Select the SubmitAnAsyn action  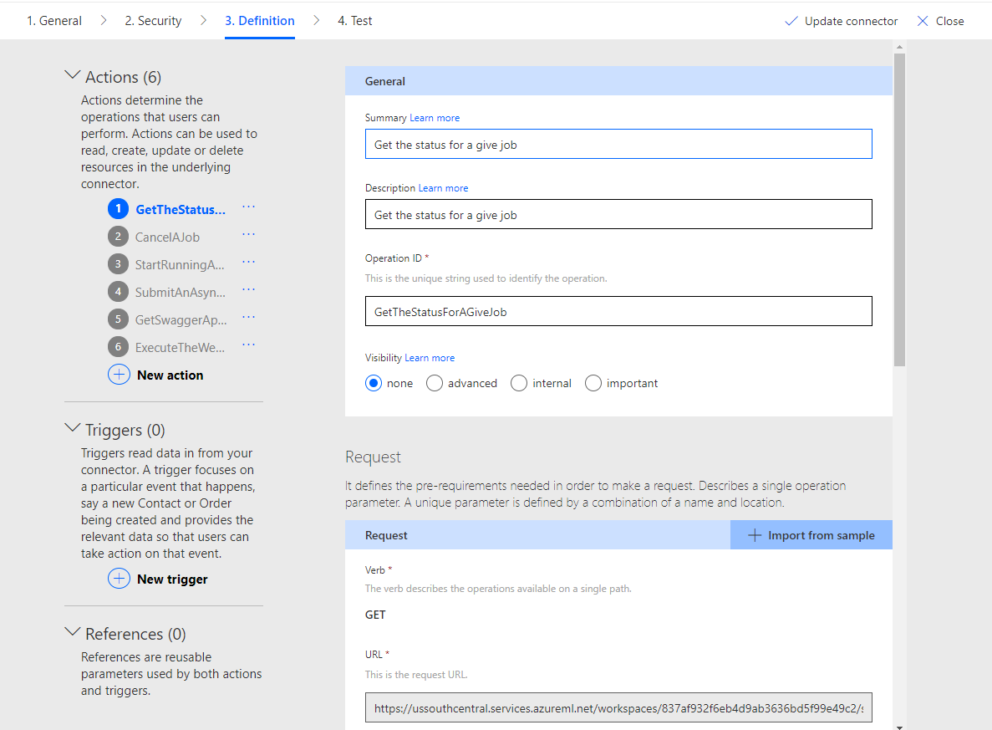(180, 292)
